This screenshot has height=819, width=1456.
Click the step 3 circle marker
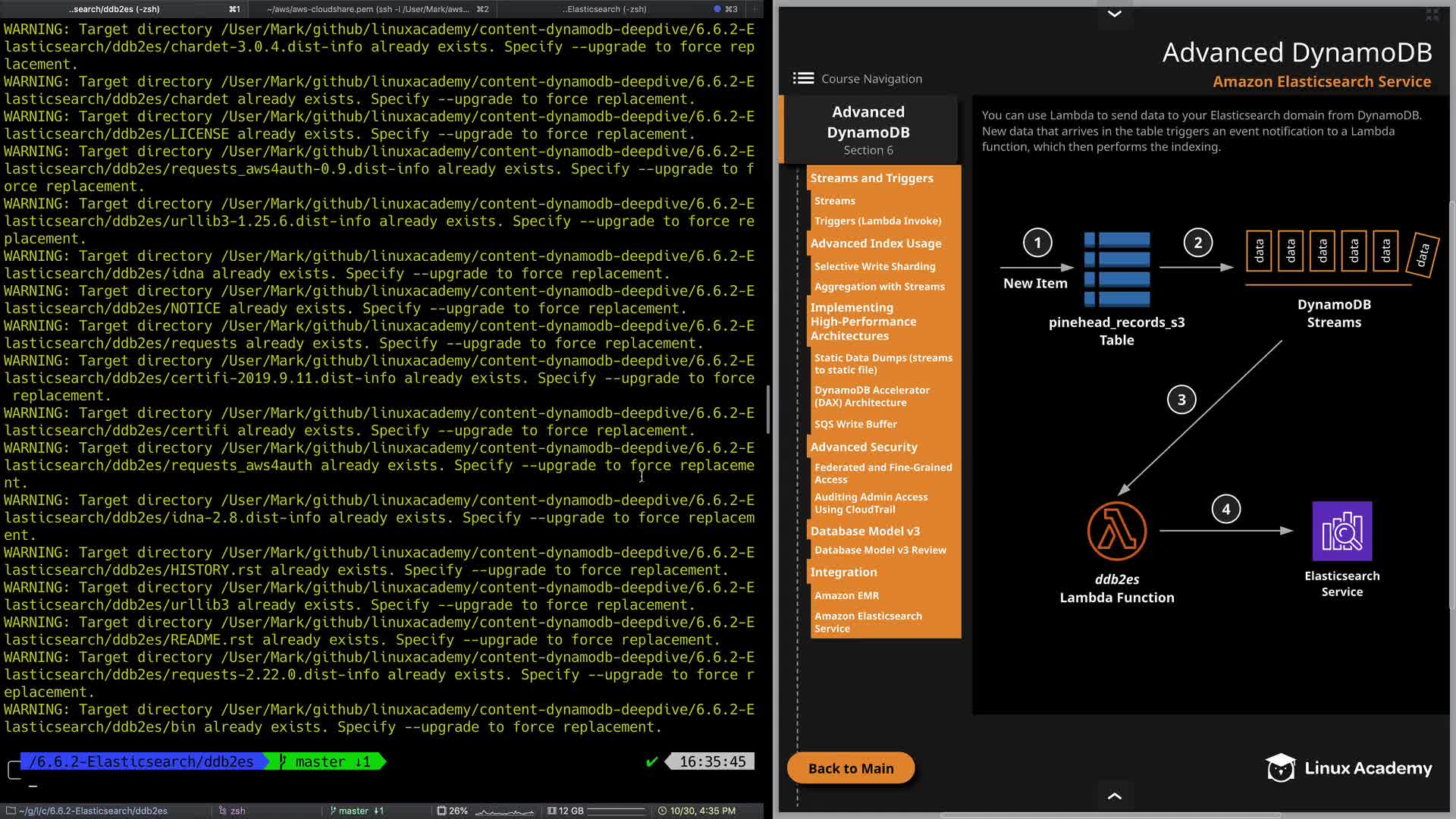[x=1181, y=400]
